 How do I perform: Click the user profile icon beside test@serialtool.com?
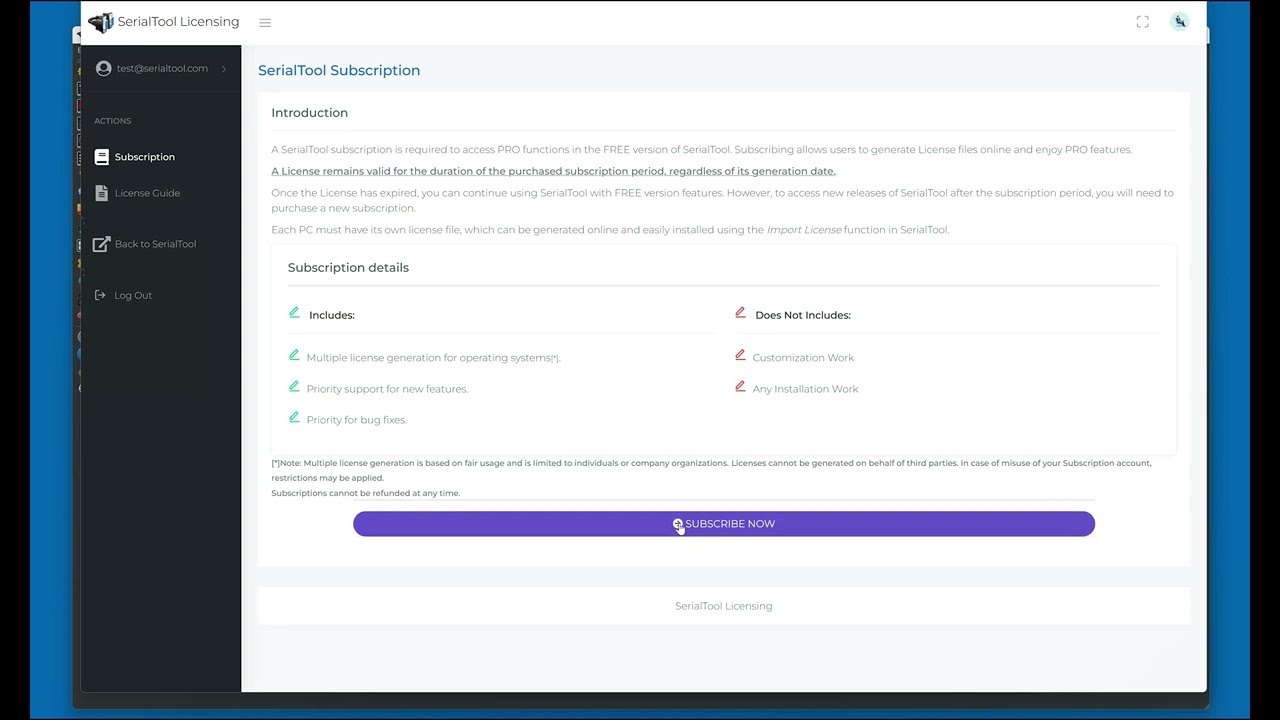103,68
